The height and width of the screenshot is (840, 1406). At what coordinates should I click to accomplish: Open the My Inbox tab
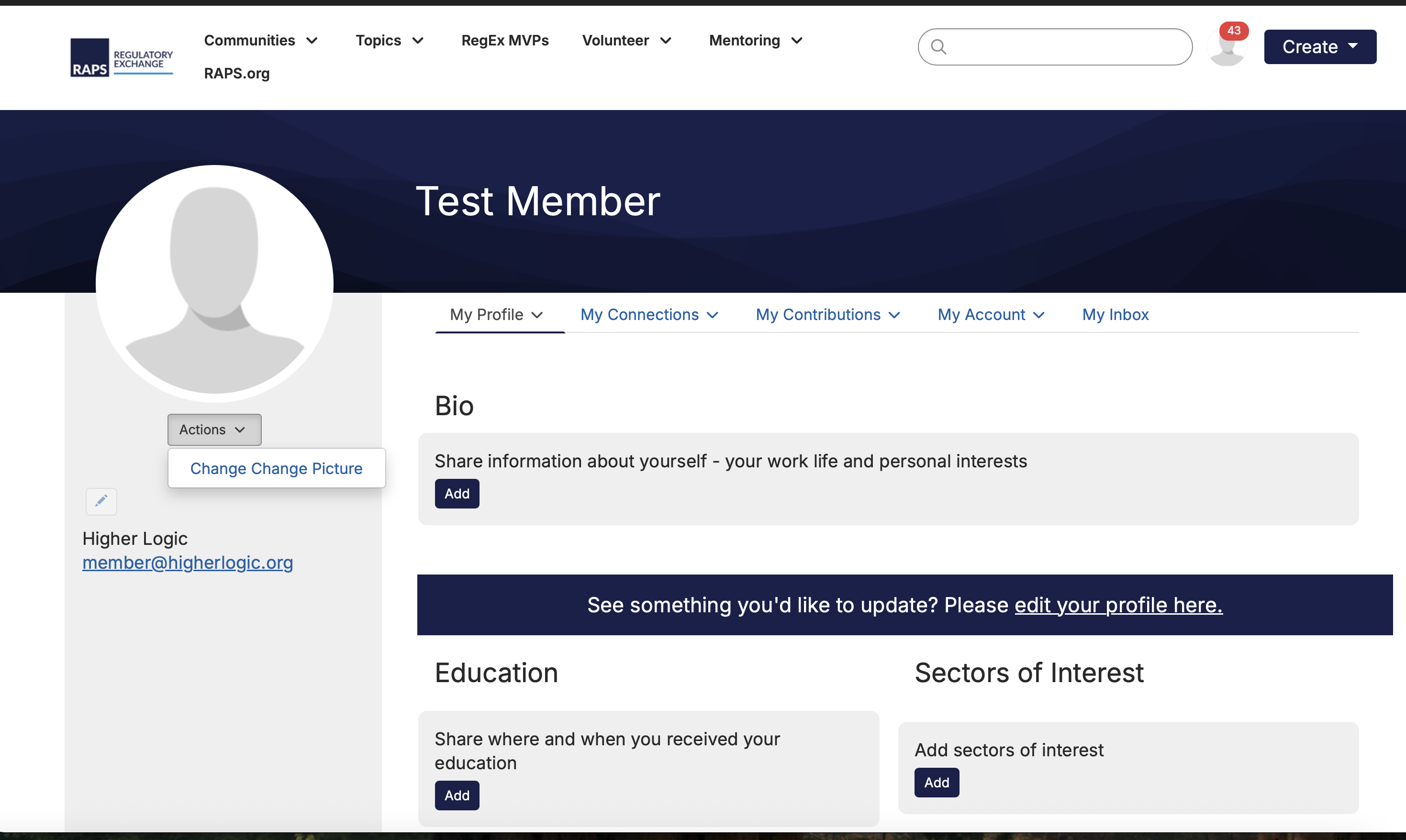tap(1115, 315)
